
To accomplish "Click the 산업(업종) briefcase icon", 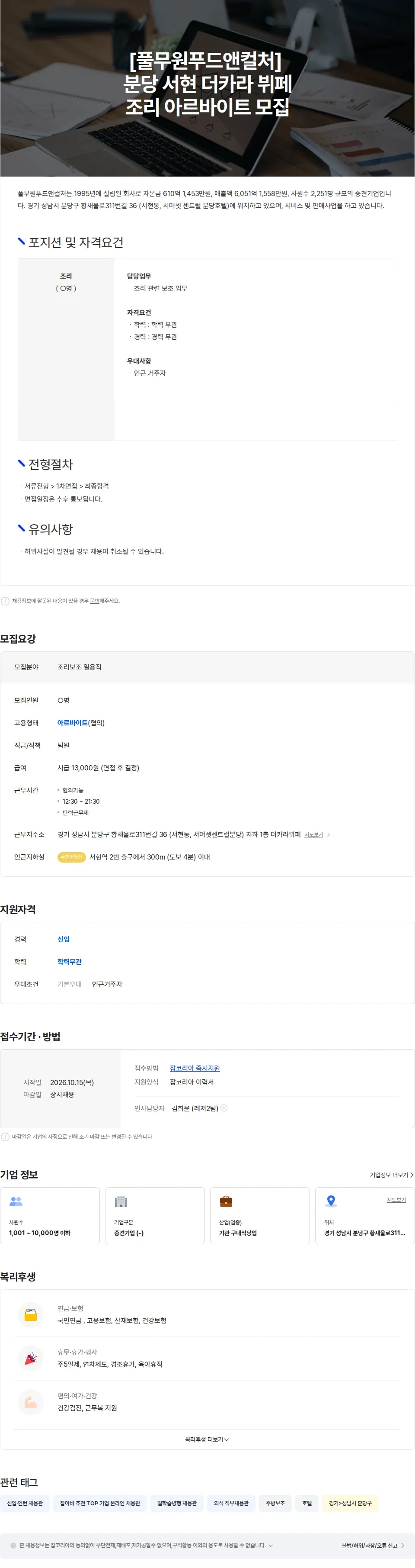I will pyautogui.click(x=226, y=1201).
